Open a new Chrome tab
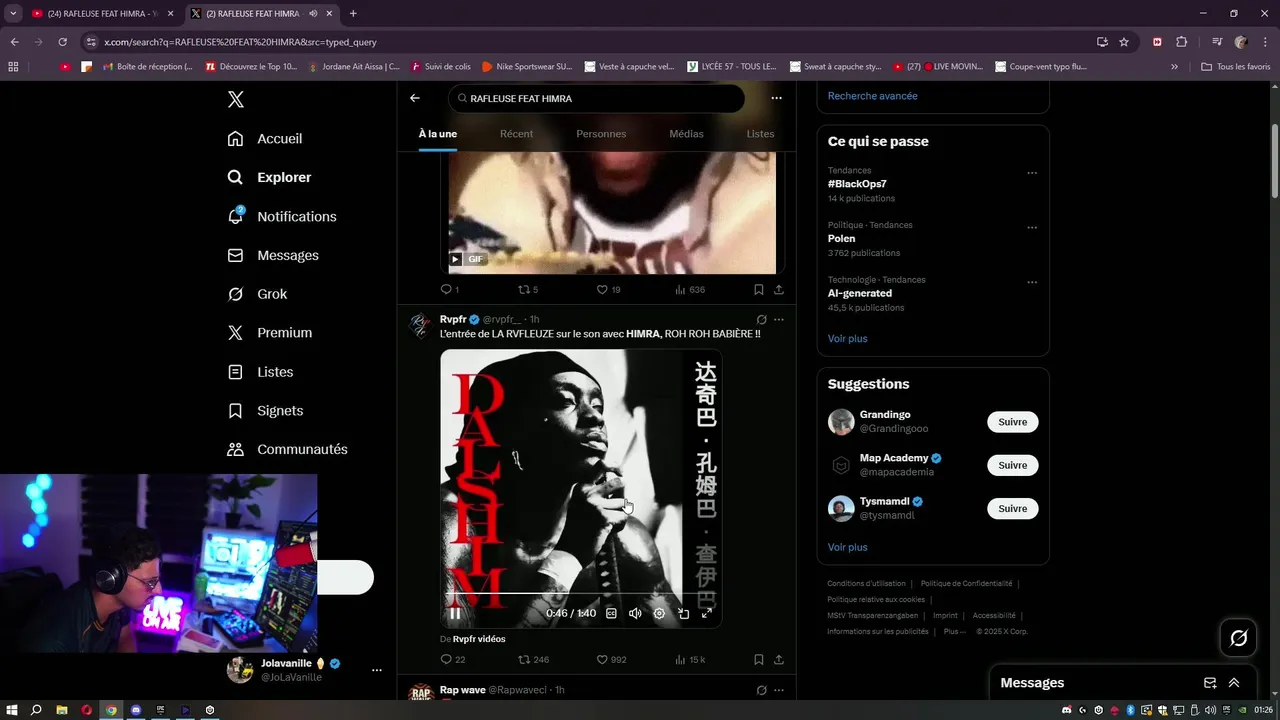1280x720 pixels. click(353, 14)
